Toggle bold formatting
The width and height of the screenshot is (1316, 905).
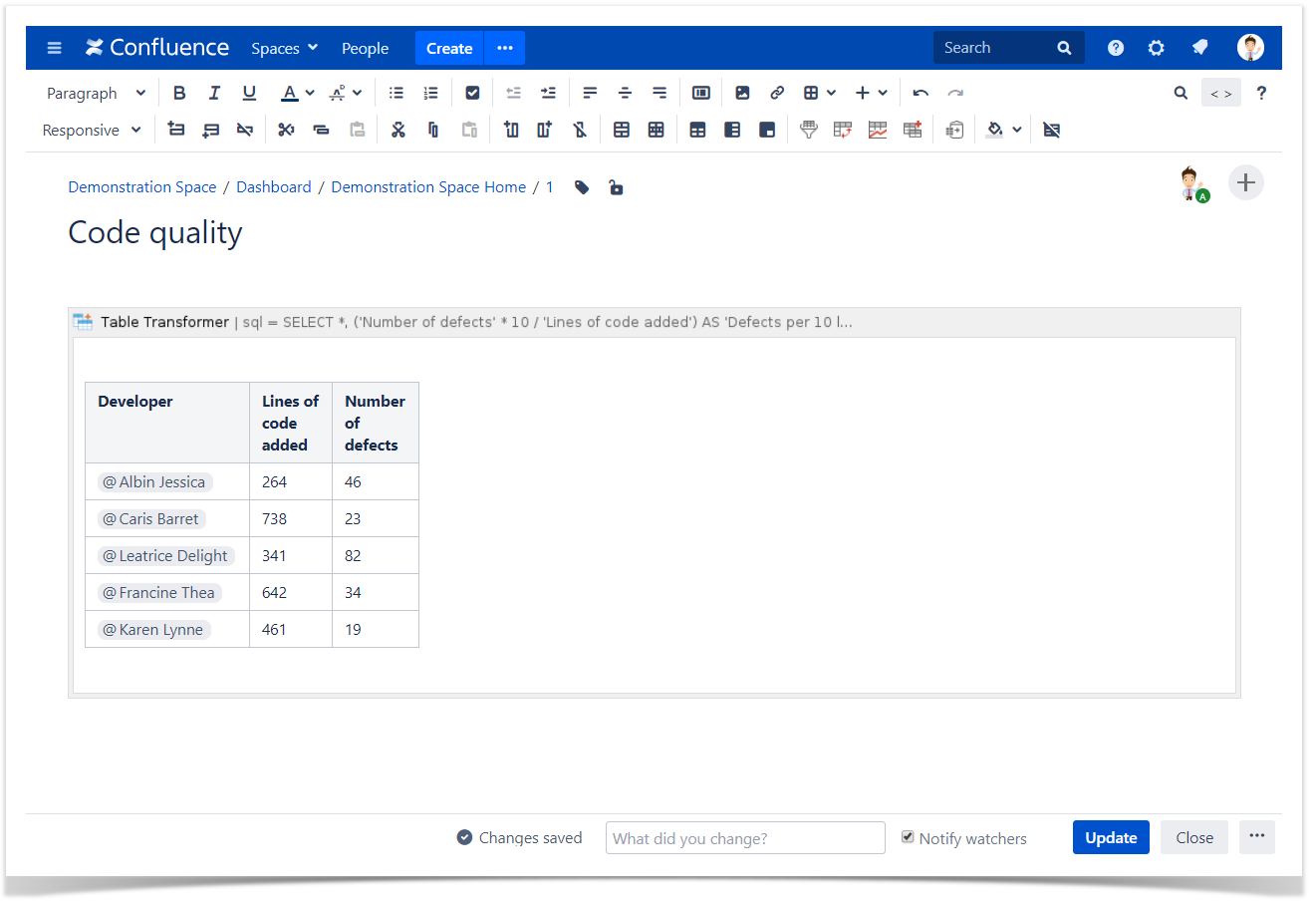tap(179, 93)
